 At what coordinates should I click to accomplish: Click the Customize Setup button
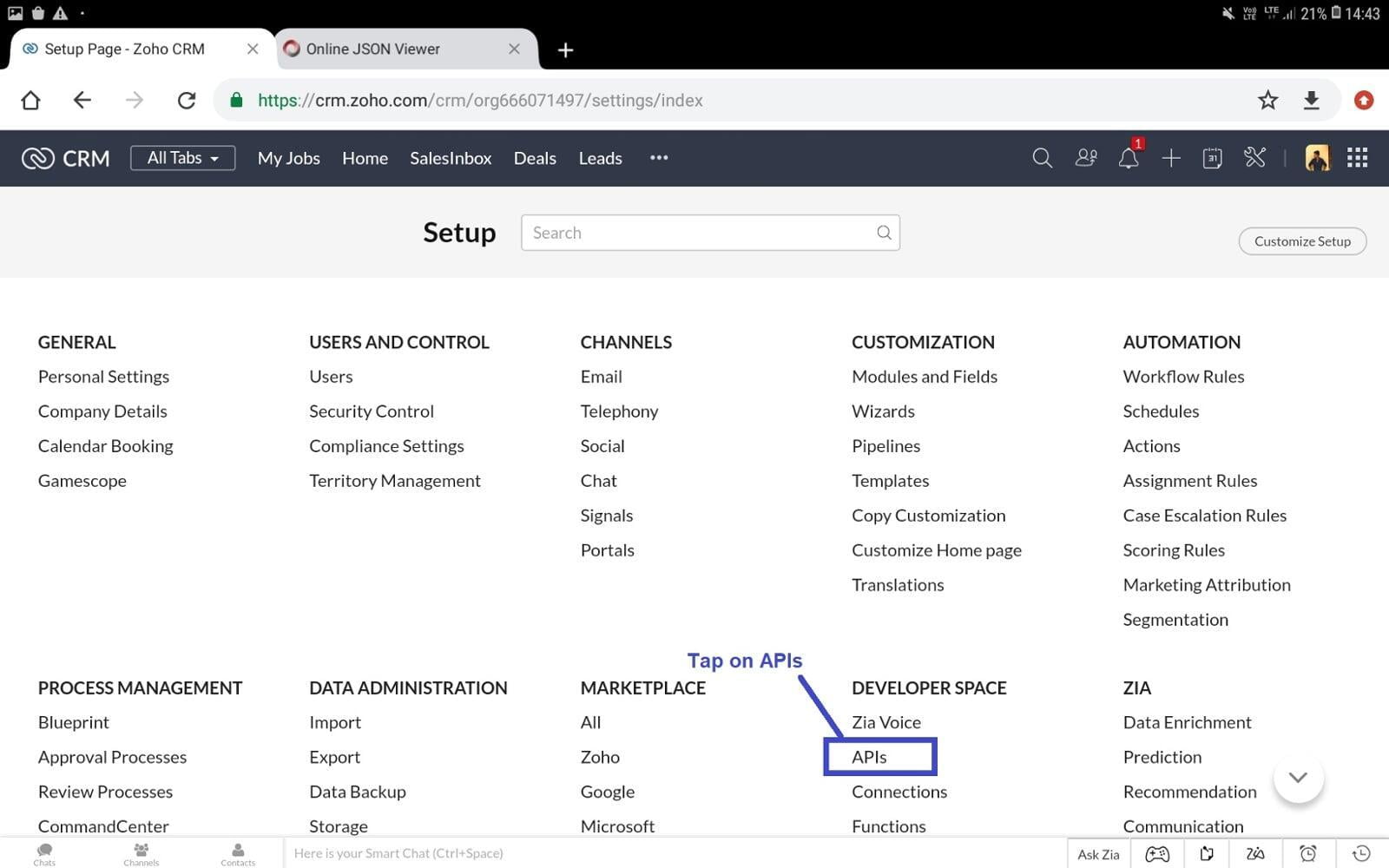tap(1302, 241)
